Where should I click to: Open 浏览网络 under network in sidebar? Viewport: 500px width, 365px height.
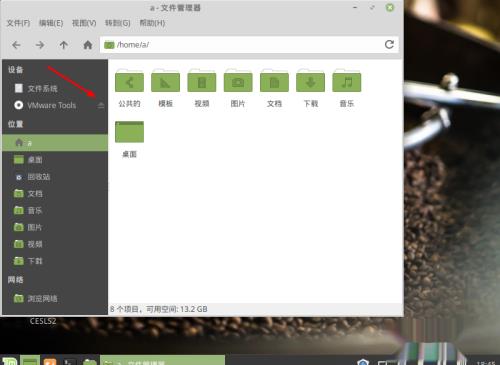click(x=55, y=298)
